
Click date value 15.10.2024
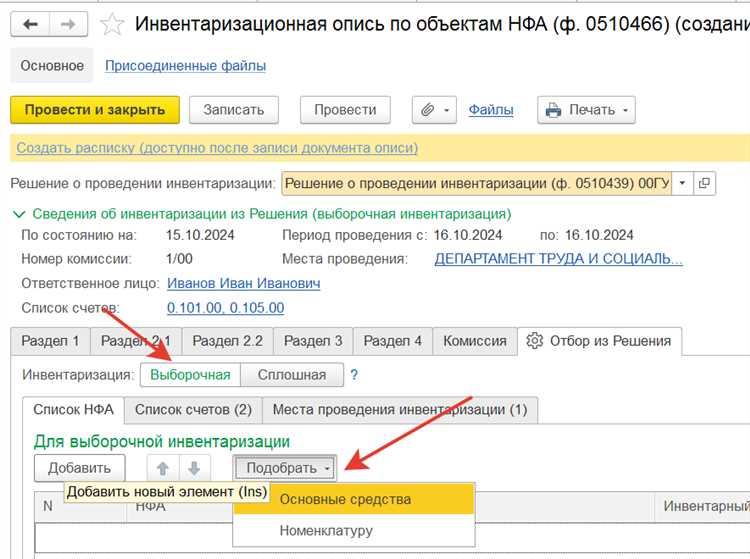pyautogui.click(x=200, y=235)
